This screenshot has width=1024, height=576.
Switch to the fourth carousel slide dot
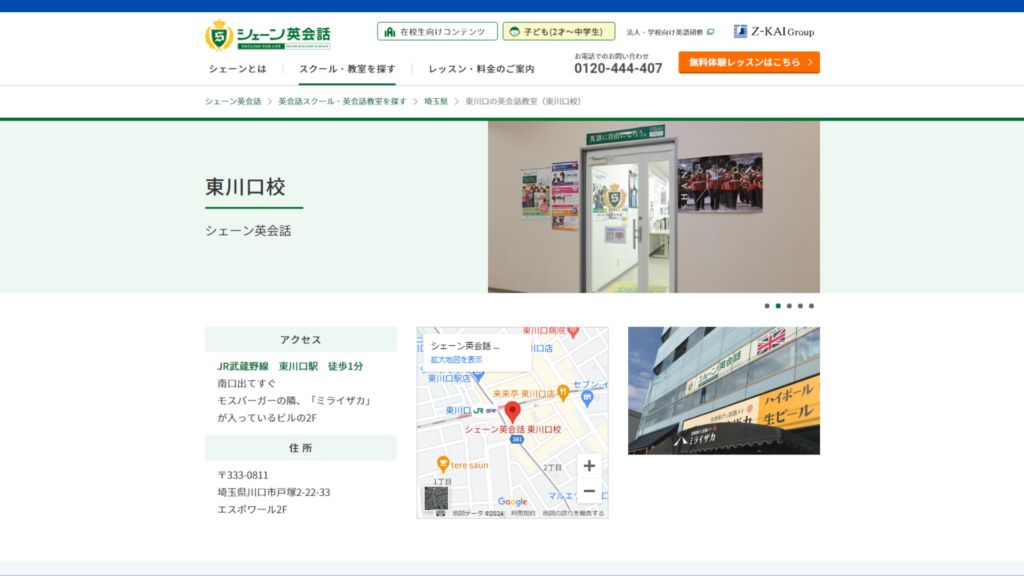tap(801, 306)
